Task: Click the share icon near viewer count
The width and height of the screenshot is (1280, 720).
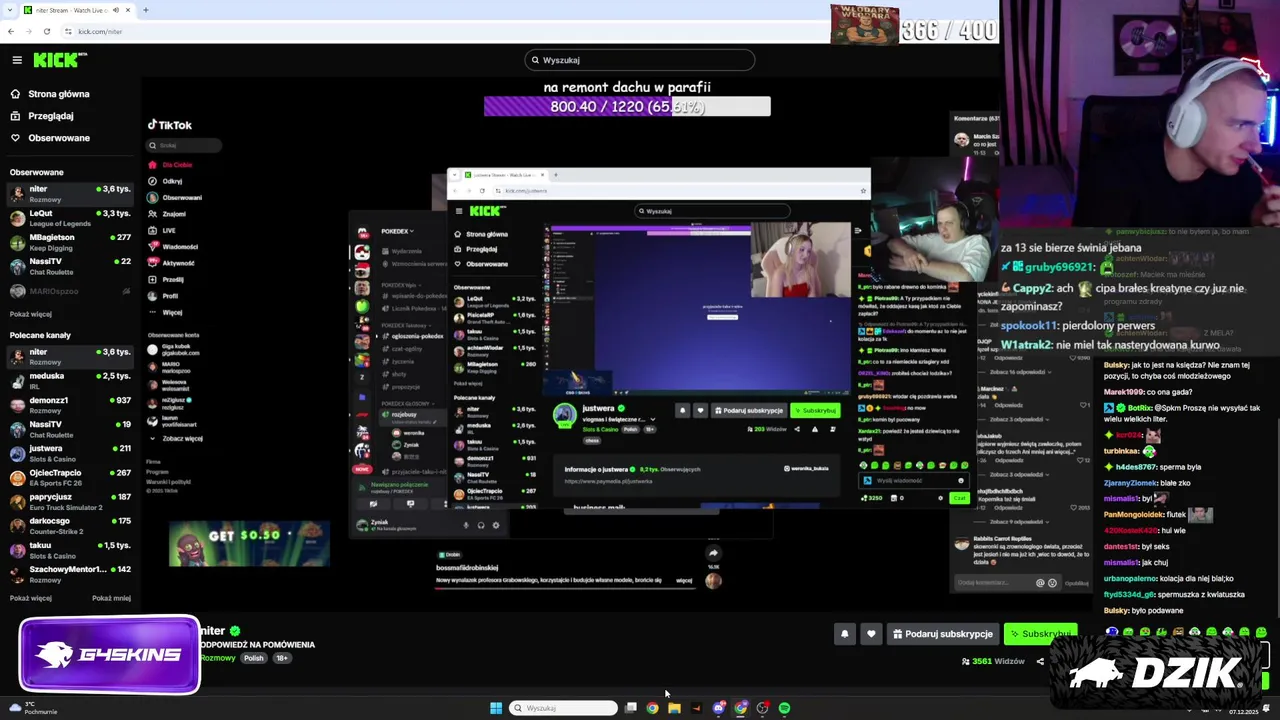Action: coord(1040,661)
